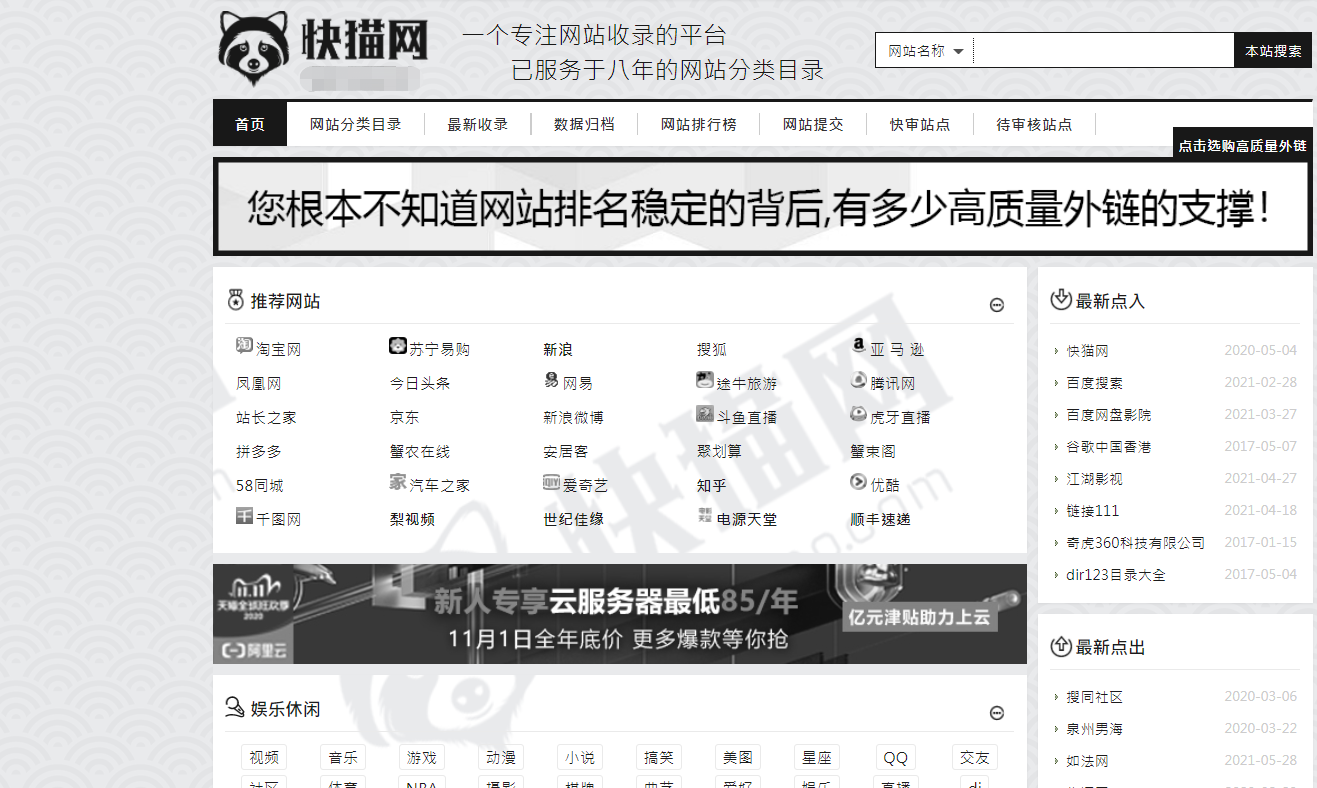Open the 58同城 link
The height and width of the screenshot is (788, 1317).
pyautogui.click(x=260, y=486)
